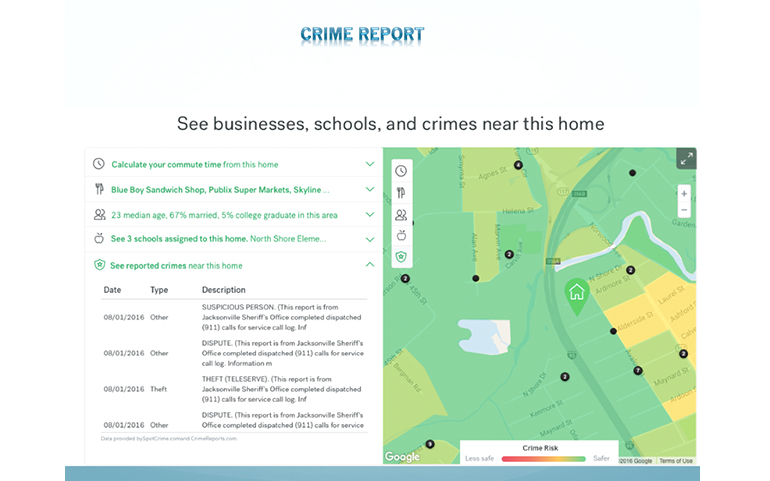Image resolution: width=770 pixels, height=481 pixels.
Task: Click 'See reported crimes' link
Action: pos(148,265)
